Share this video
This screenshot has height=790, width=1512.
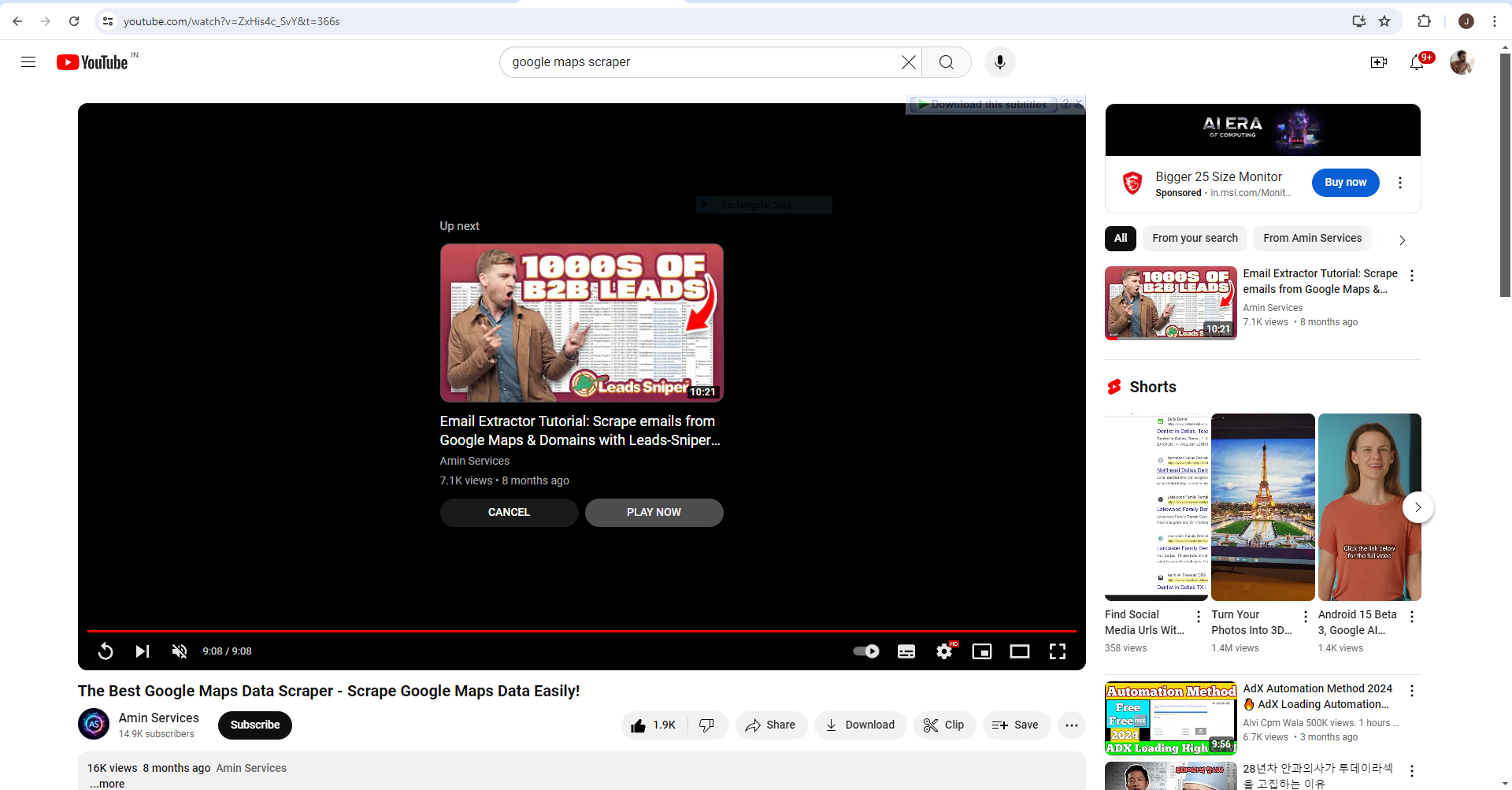[771, 725]
